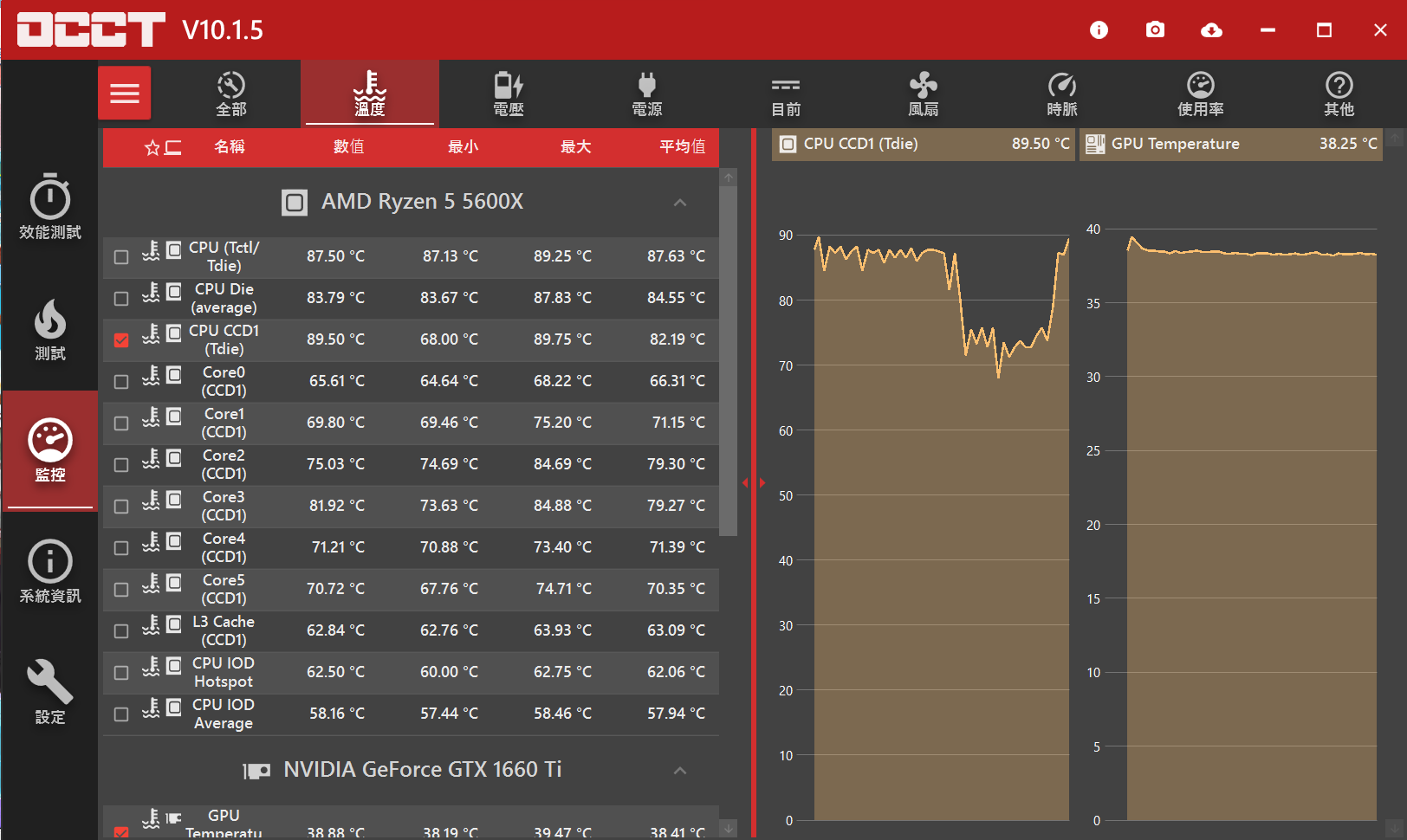Click graphs panel scrollbar up arrow

(1395, 137)
